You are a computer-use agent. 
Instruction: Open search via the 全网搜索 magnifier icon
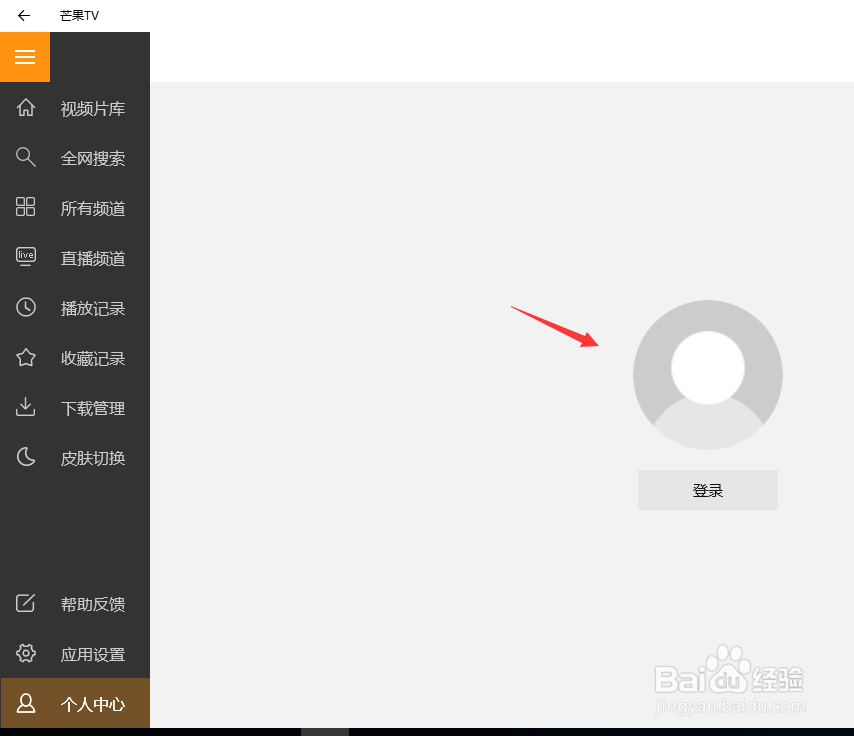coord(25,157)
